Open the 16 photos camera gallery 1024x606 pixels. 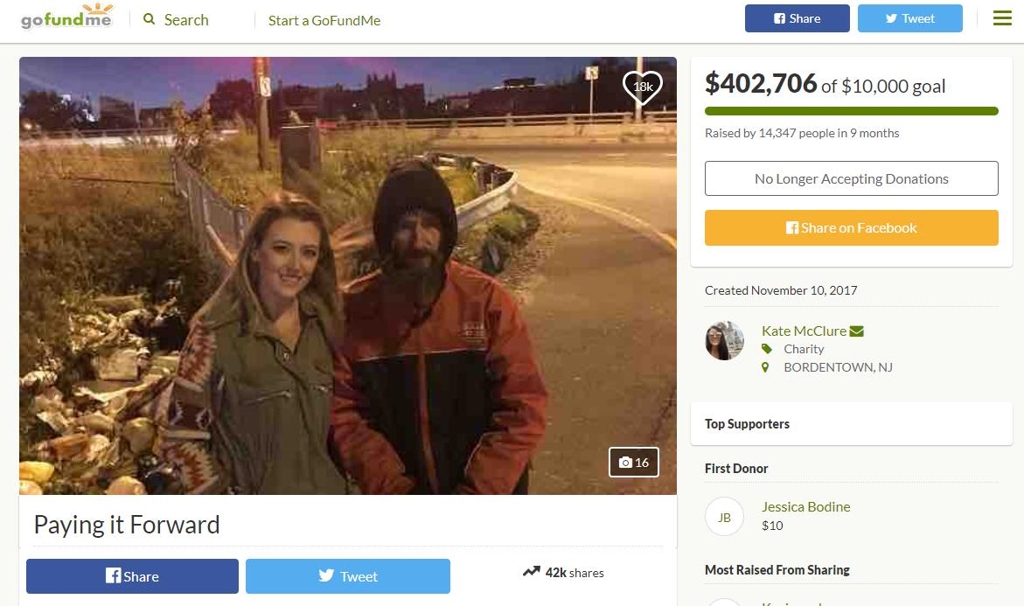click(x=633, y=462)
